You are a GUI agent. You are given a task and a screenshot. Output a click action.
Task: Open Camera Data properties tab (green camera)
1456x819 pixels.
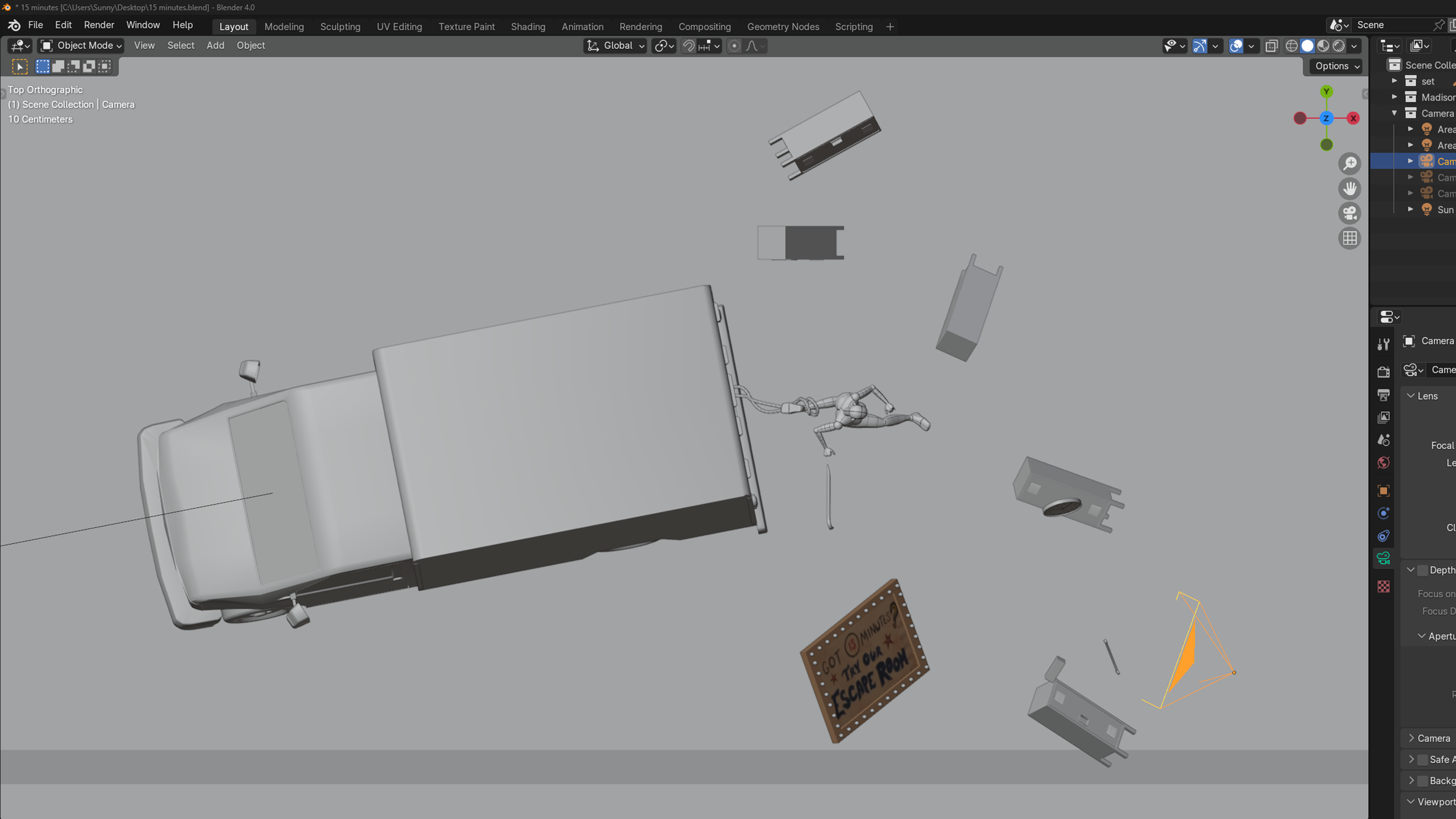1384,558
